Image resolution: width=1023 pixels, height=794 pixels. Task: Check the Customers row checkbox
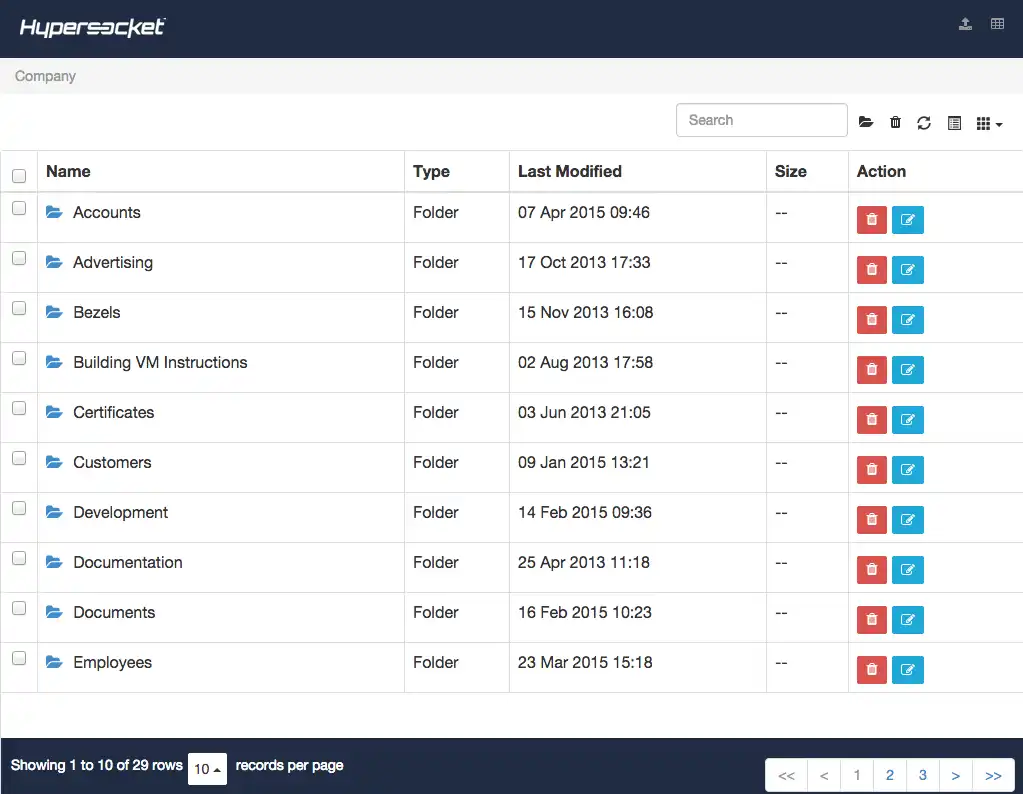coord(19,458)
